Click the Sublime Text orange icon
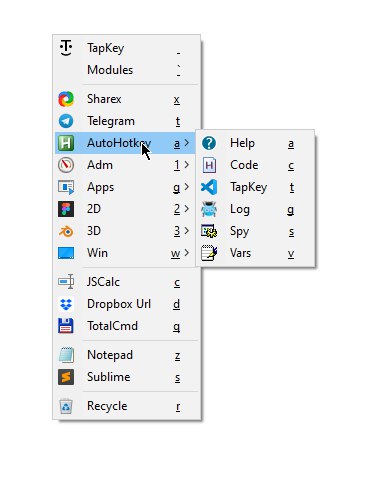Viewport: 384px width, 484px height. 66,377
